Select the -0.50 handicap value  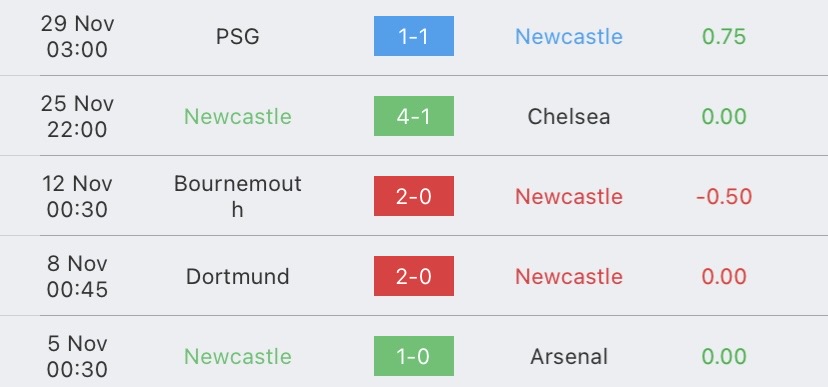(724, 196)
